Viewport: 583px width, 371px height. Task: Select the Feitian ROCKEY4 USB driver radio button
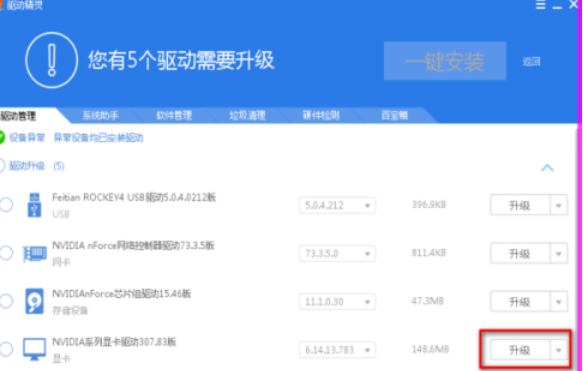(x=6, y=205)
